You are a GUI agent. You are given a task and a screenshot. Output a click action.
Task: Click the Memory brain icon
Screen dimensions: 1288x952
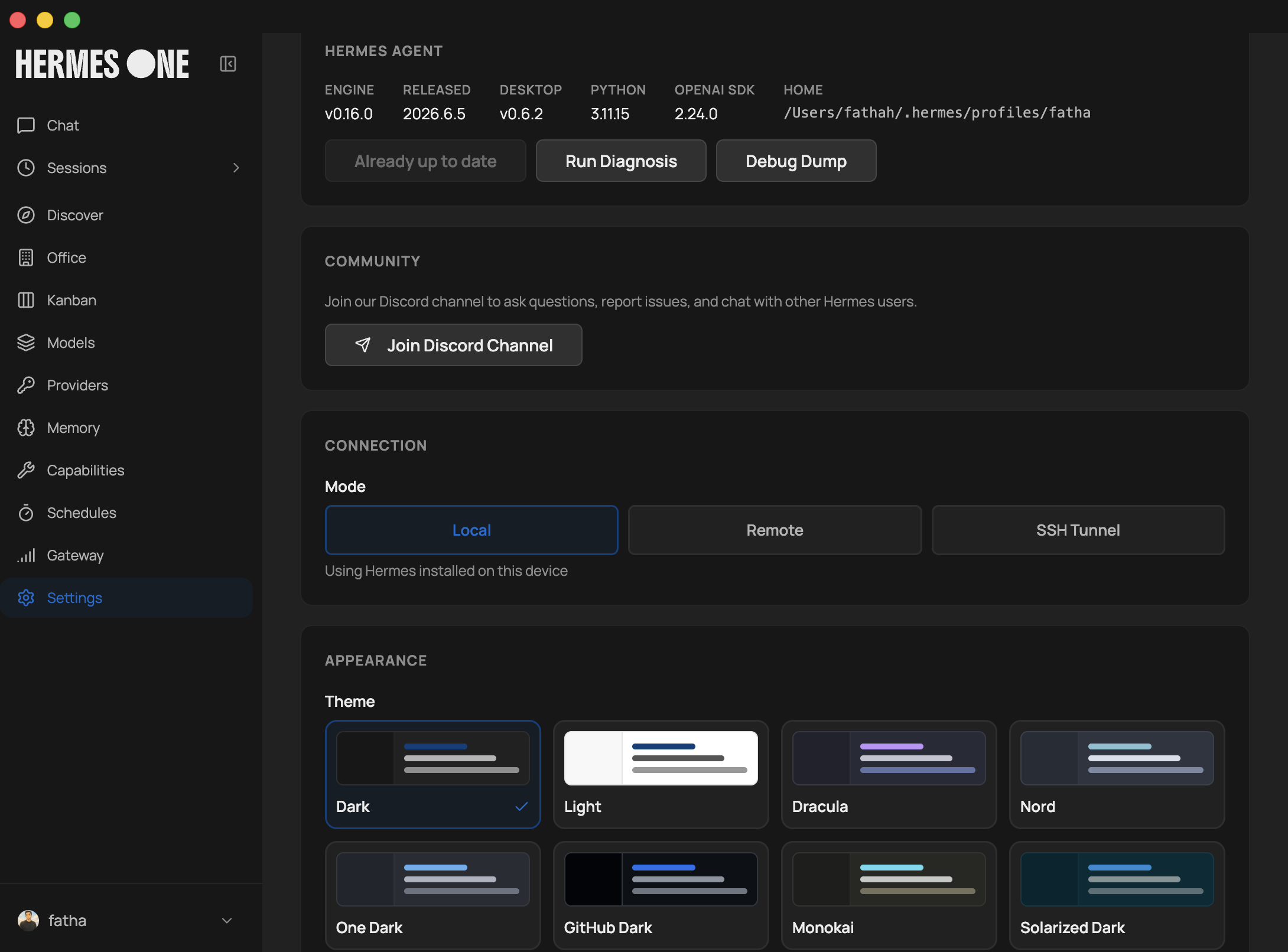coord(26,428)
